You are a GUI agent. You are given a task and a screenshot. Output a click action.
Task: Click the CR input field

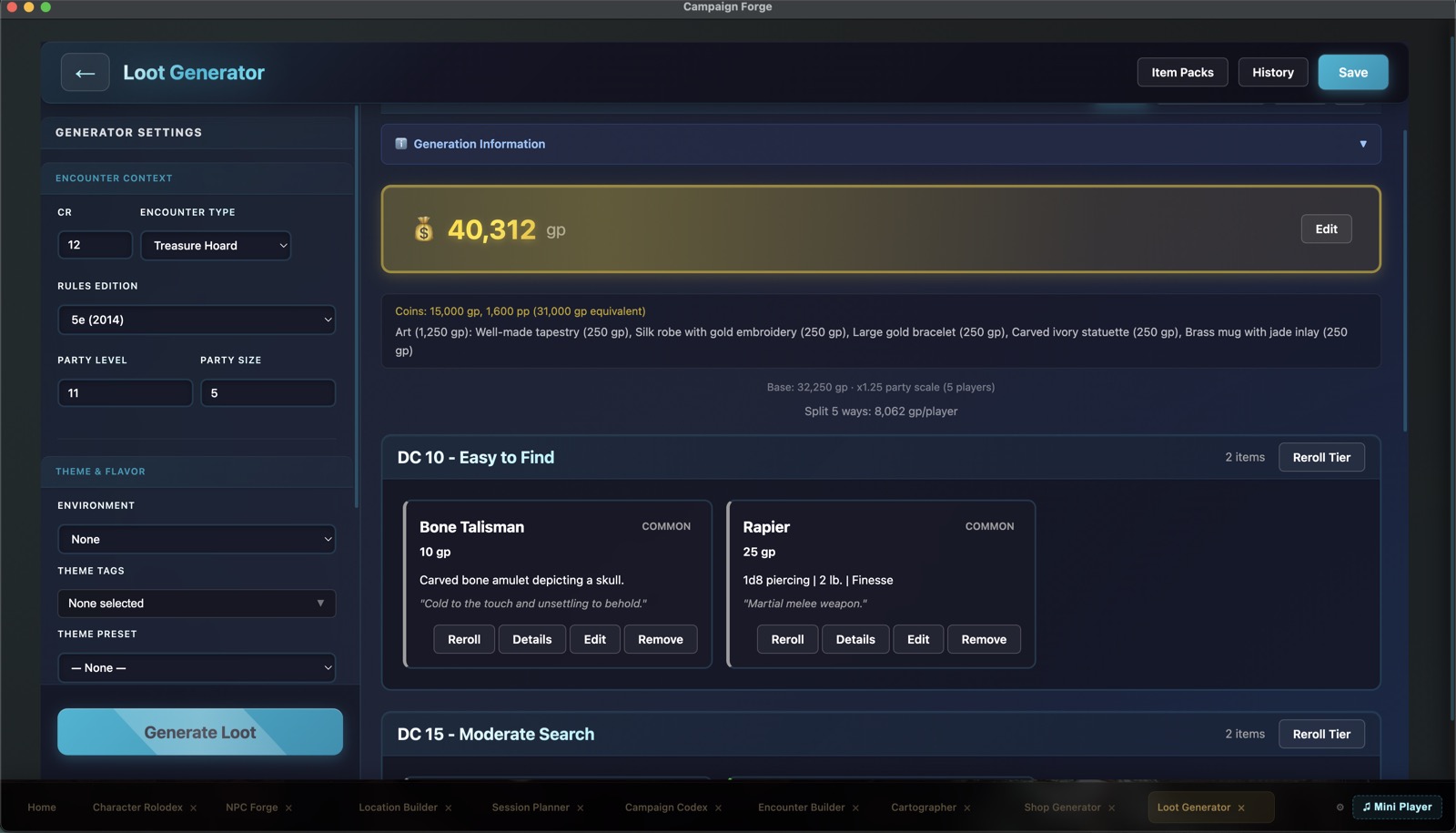95,245
